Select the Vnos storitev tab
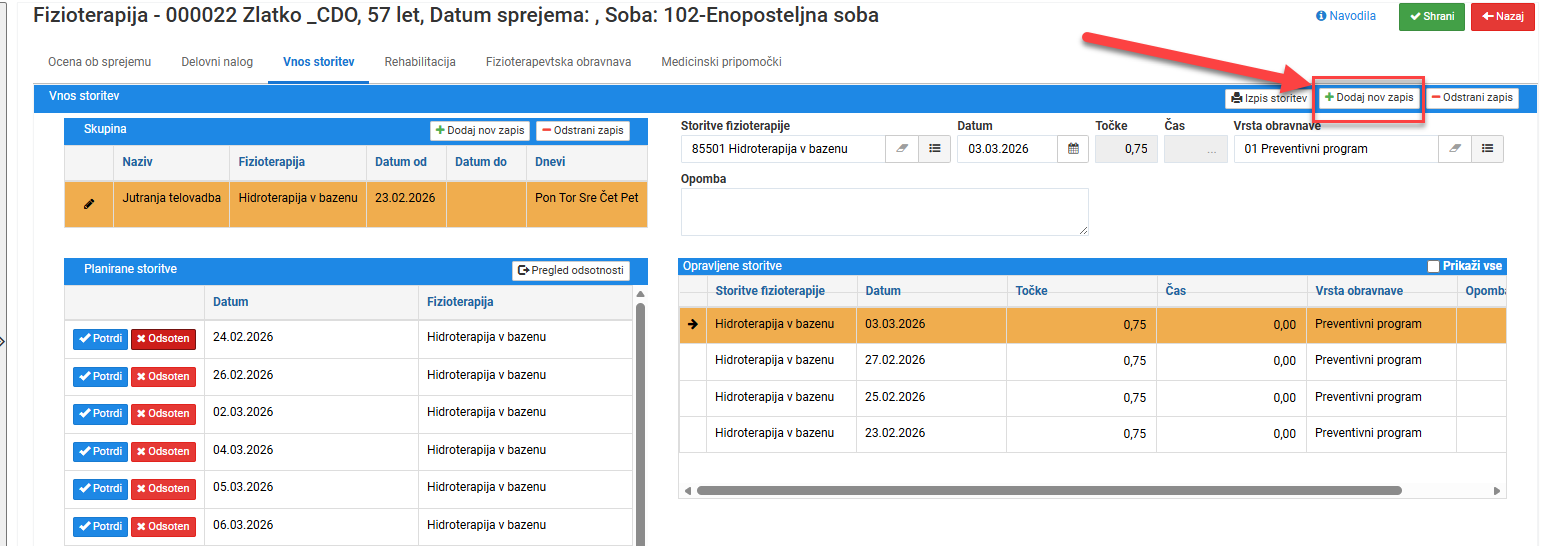The image size is (1541, 546). click(x=318, y=62)
